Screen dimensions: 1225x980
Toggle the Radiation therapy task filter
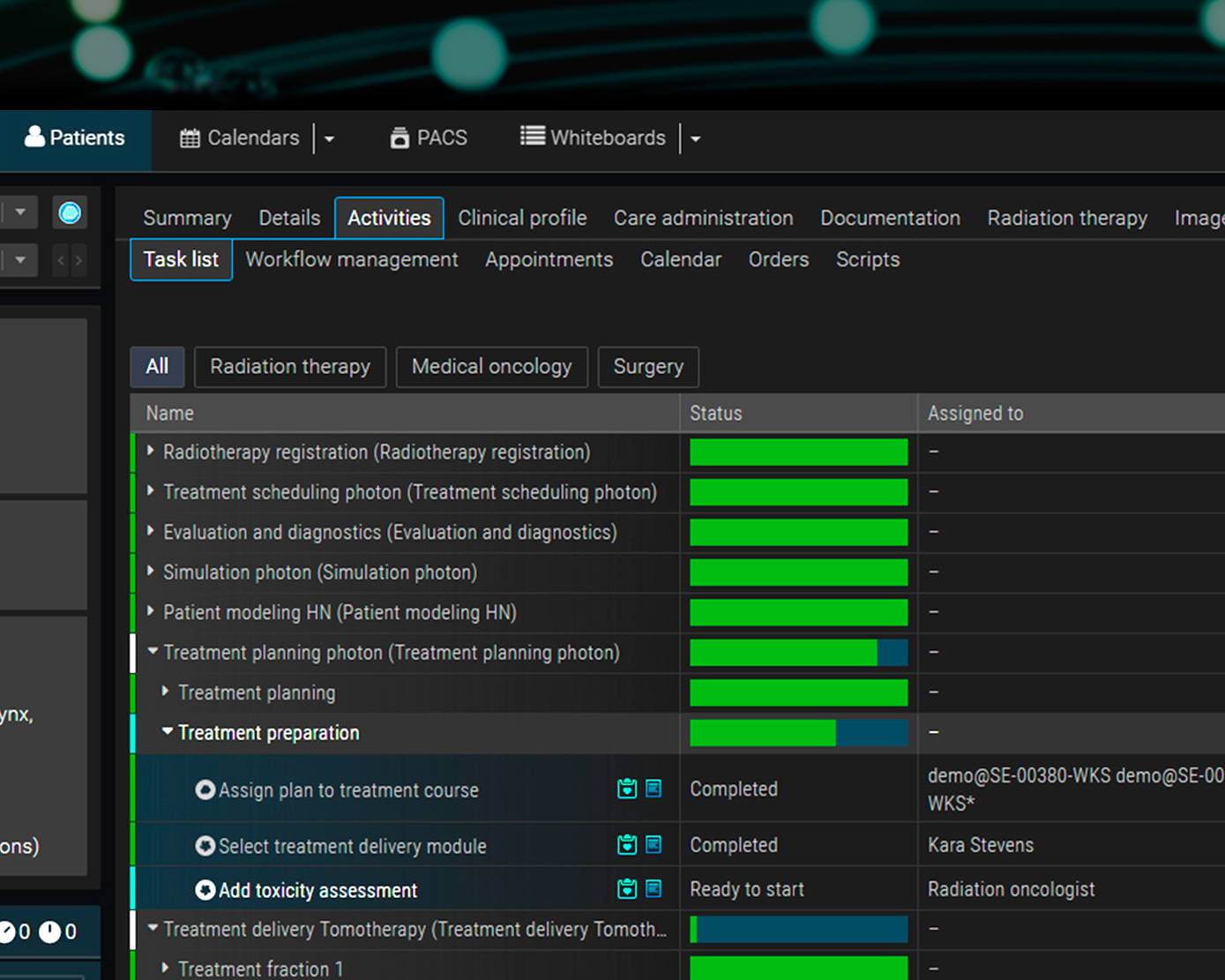click(x=290, y=367)
